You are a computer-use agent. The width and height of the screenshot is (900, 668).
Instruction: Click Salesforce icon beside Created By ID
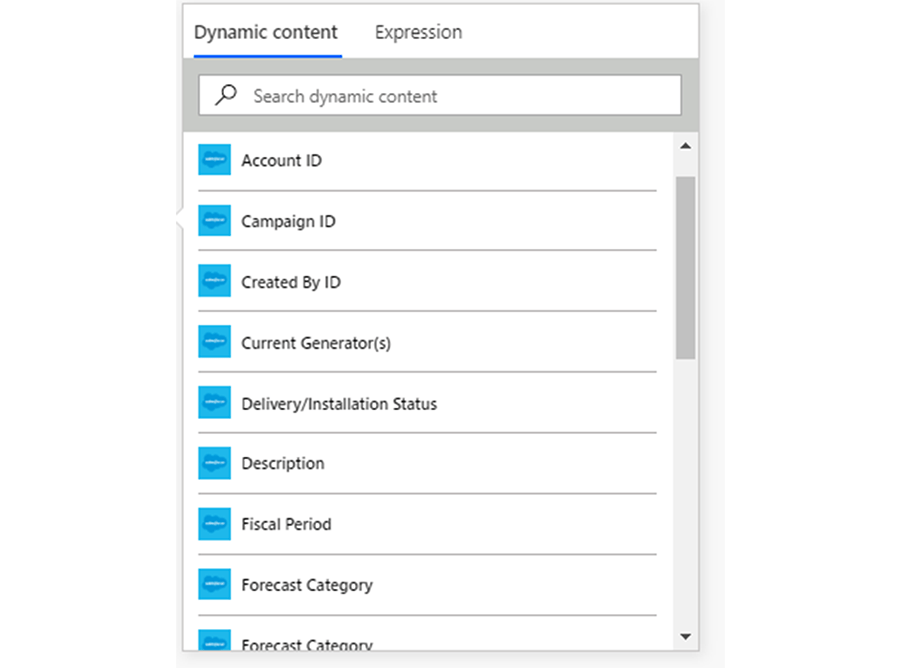[x=214, y=281]
